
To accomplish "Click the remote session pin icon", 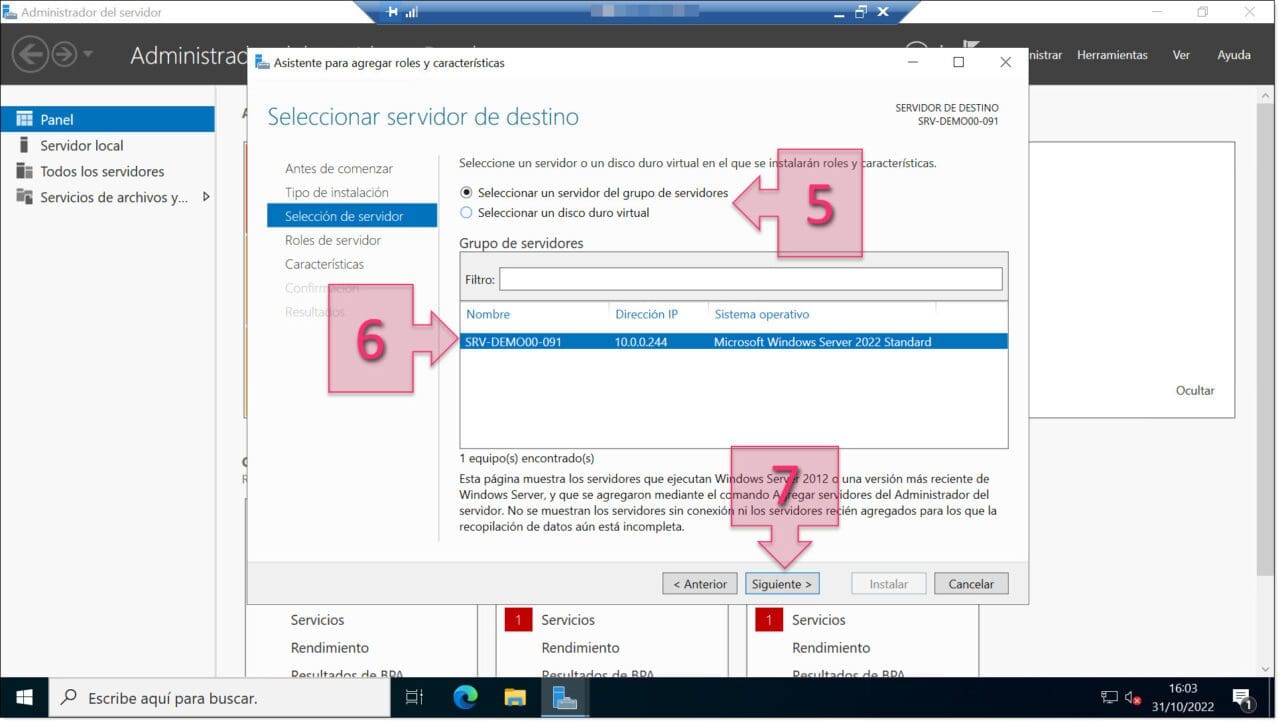I will [x=393, y=12].
